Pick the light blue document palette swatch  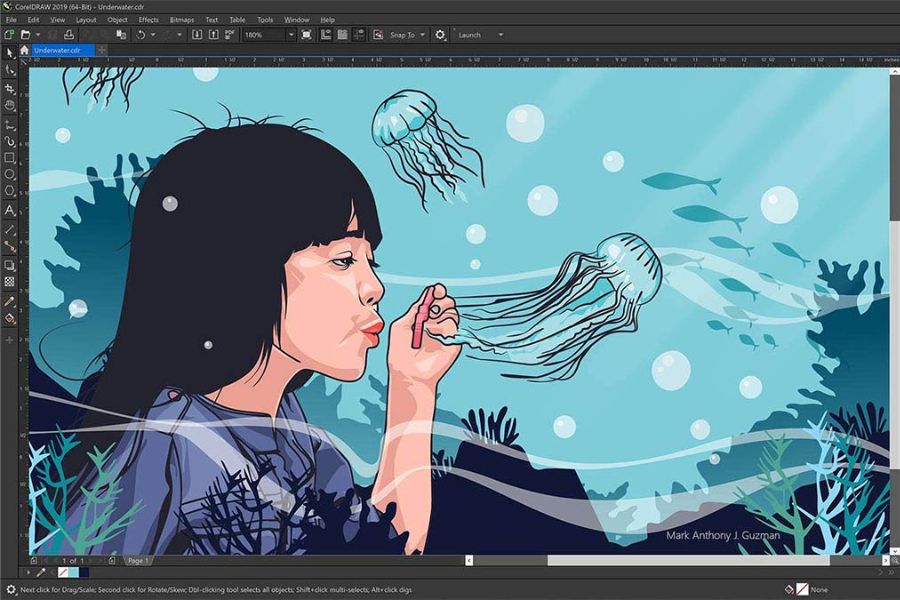point(73,572)
